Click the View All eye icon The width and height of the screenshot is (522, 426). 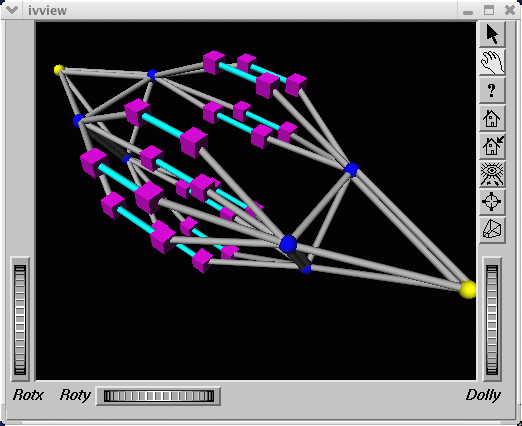pyautogui.click(x=492, y=174)
